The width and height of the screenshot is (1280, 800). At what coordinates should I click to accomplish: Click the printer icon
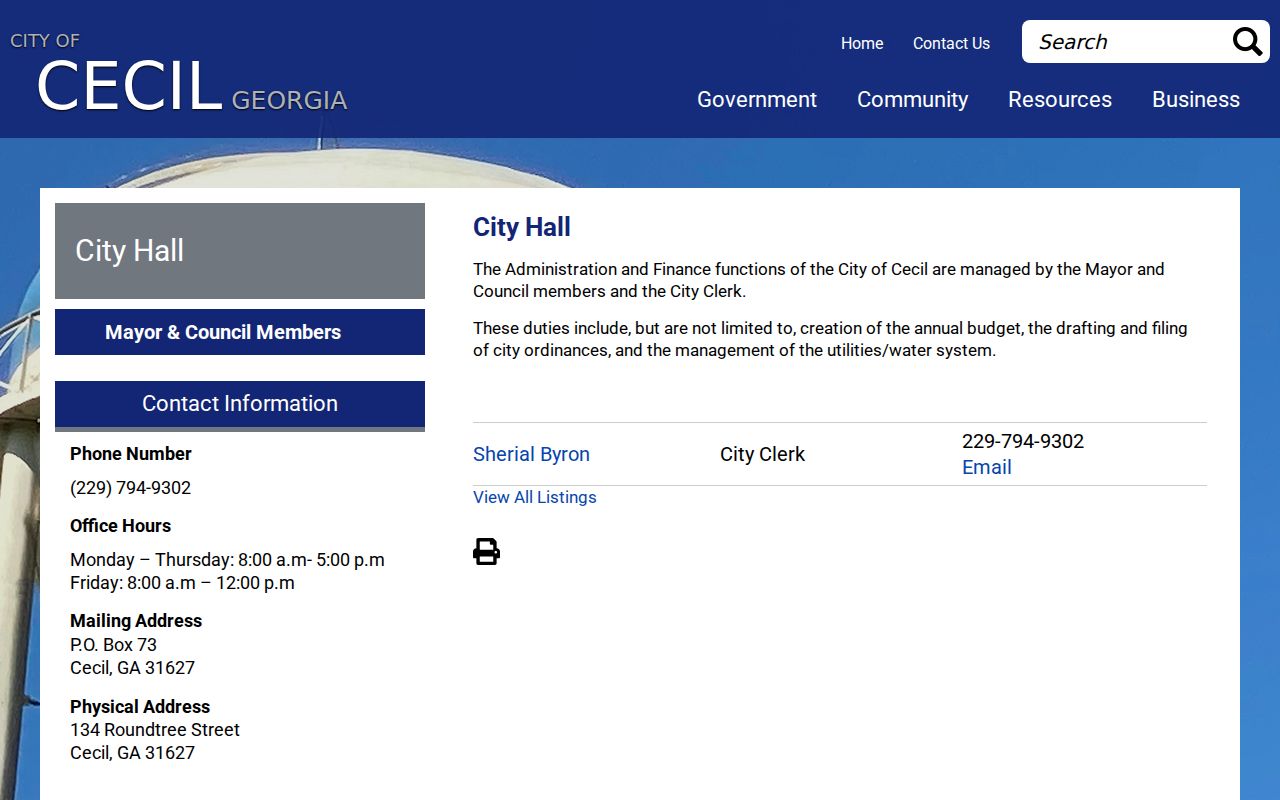(x=486, y=551)
